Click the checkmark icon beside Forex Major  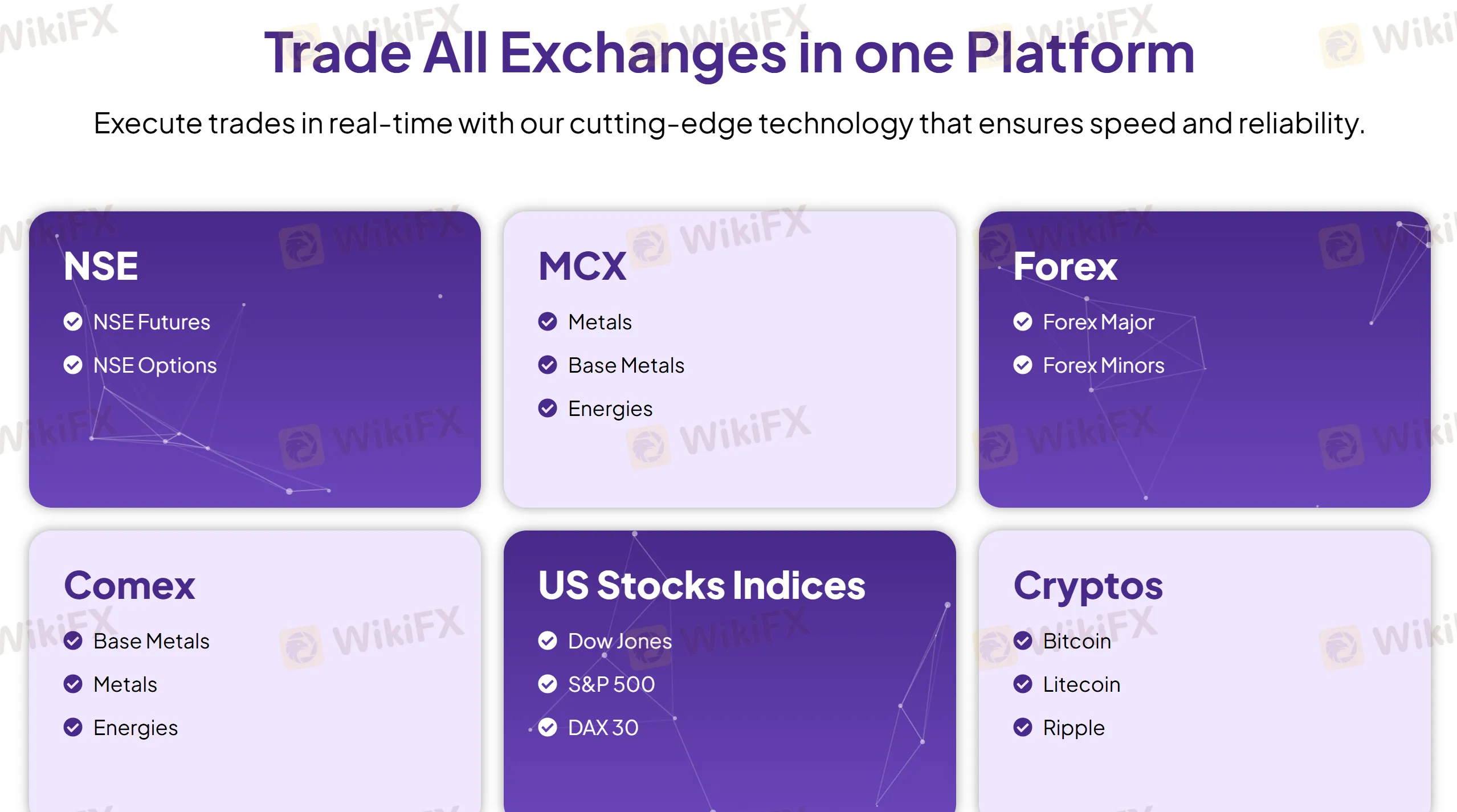click(x=1023, y=322)
